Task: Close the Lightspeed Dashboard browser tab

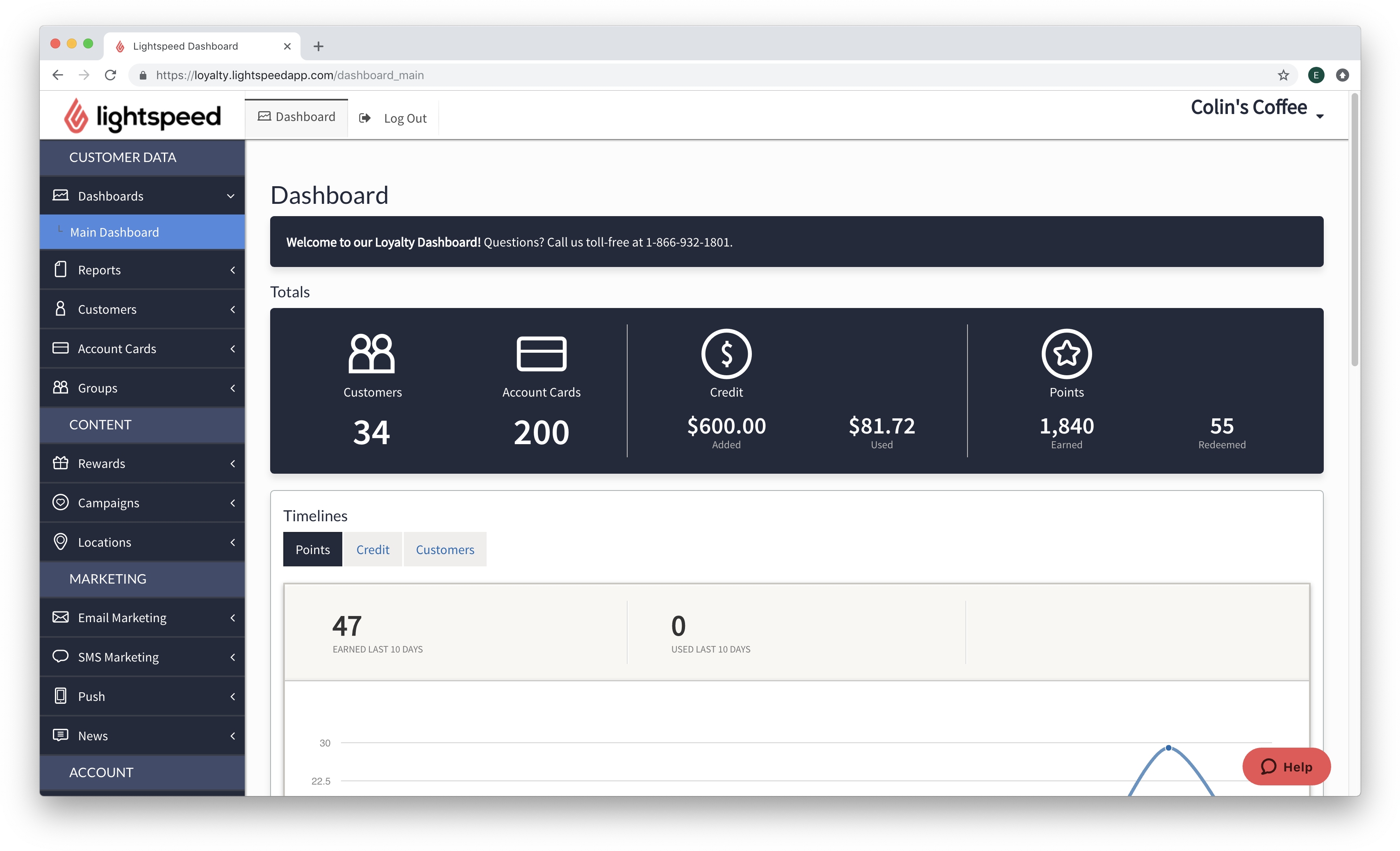Action: pos(287,46)
